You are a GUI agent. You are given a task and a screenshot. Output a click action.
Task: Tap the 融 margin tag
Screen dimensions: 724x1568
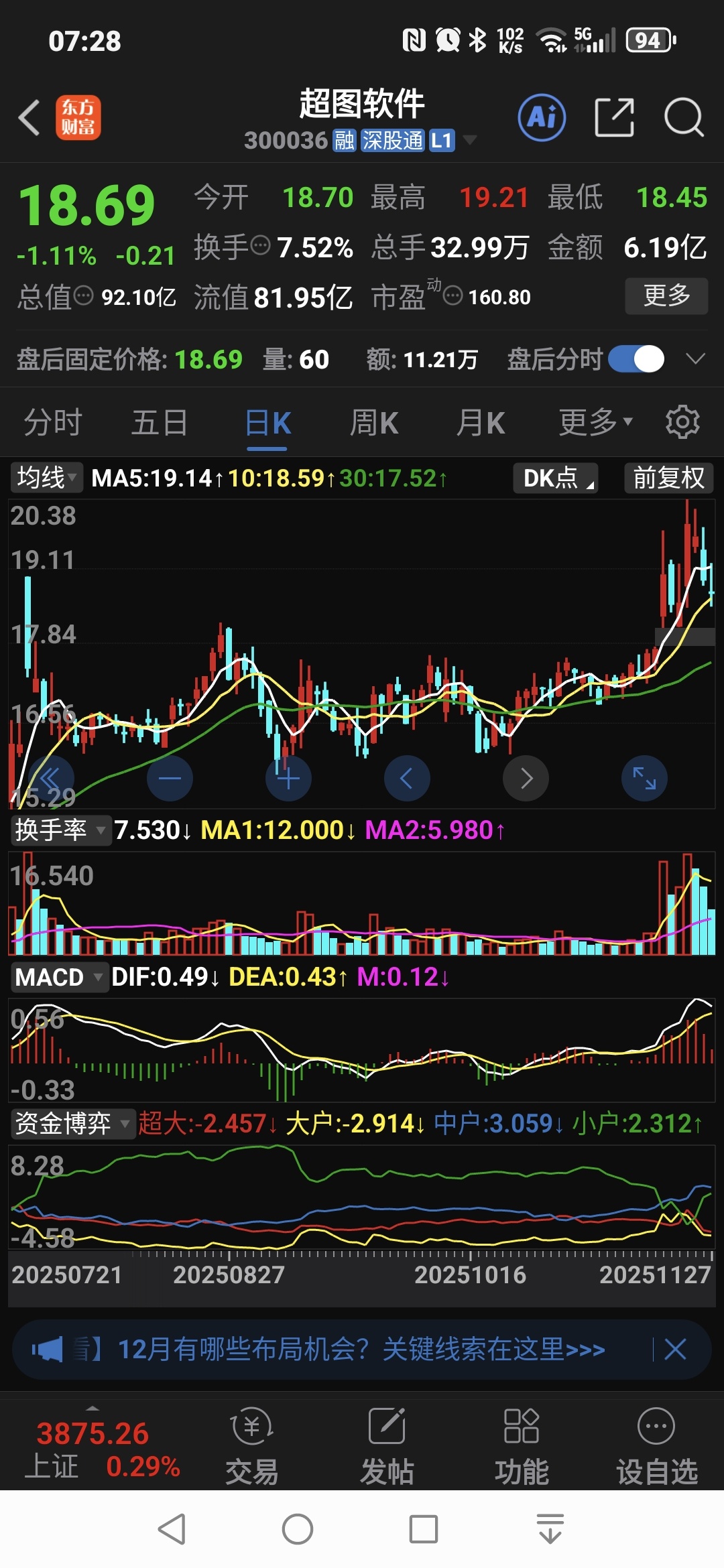tap(345, 141)
